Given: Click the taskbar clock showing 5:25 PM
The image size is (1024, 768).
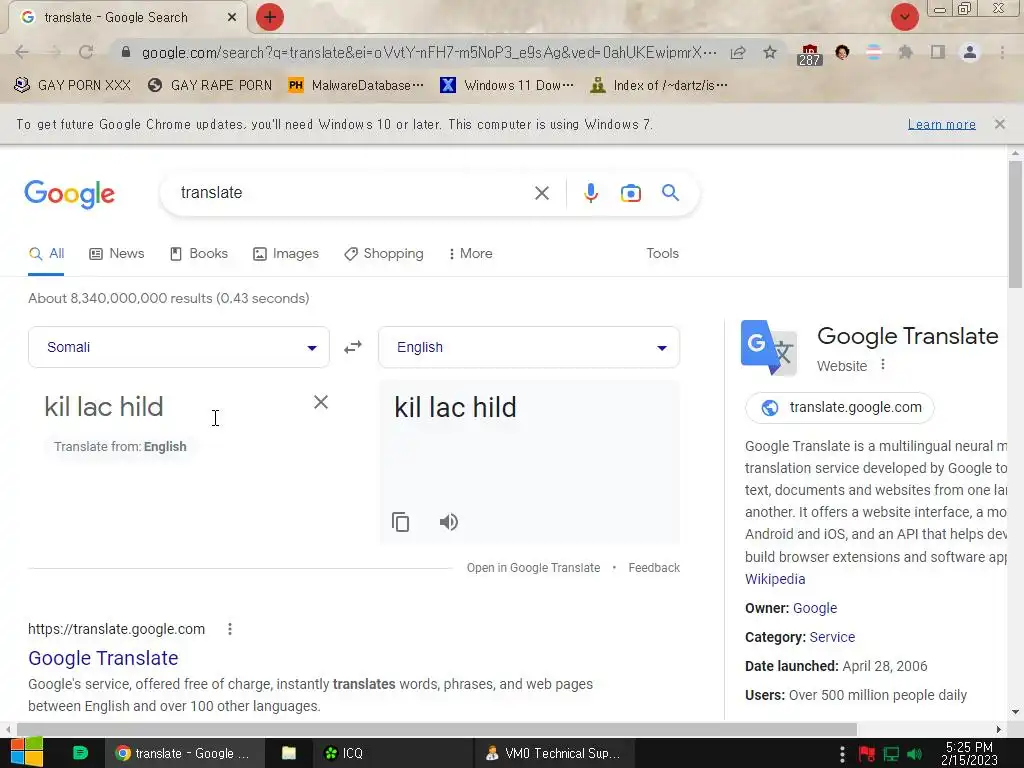Looking at the screenshot, I should [969, 753].
